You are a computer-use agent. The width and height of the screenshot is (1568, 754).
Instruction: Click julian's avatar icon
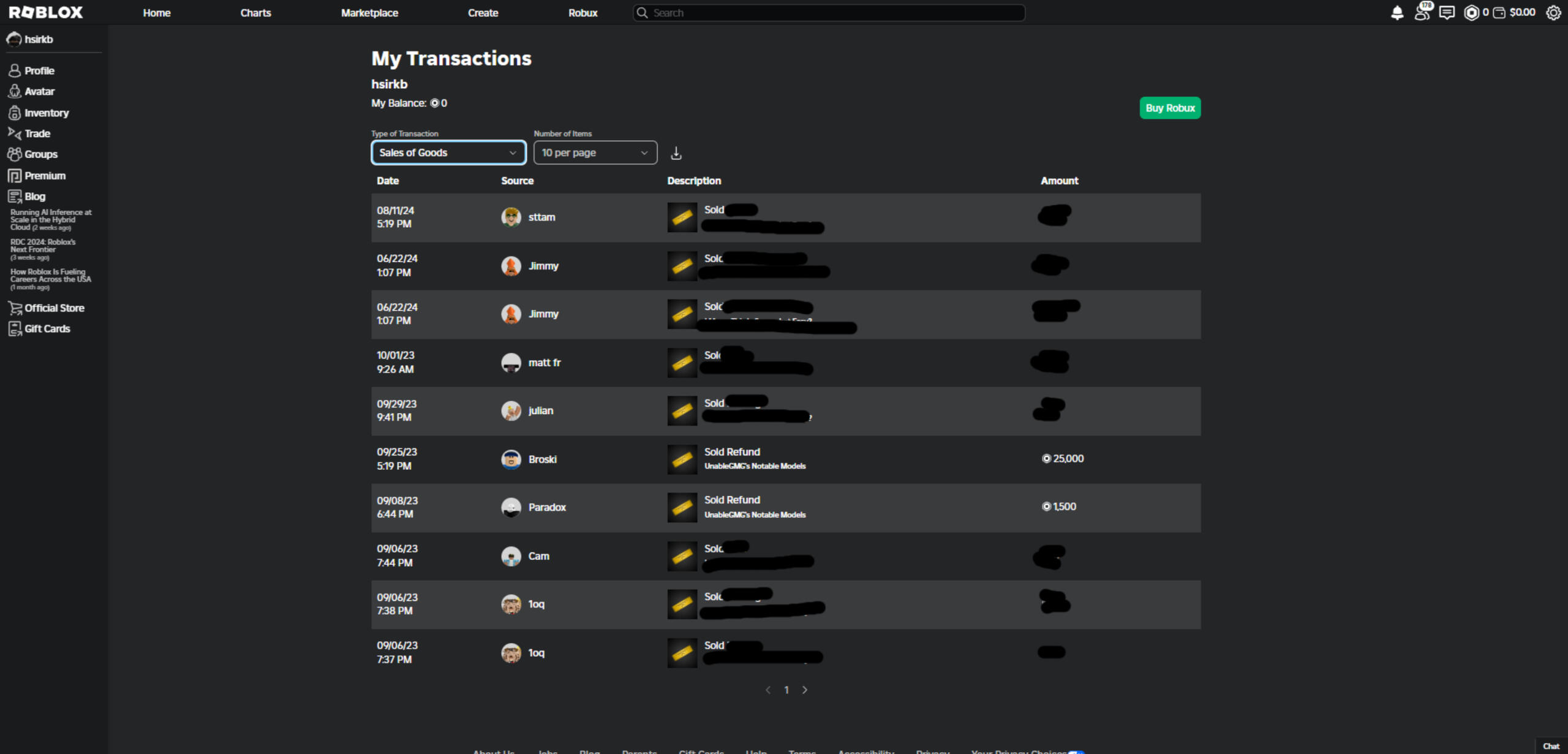tap(511, 410)
